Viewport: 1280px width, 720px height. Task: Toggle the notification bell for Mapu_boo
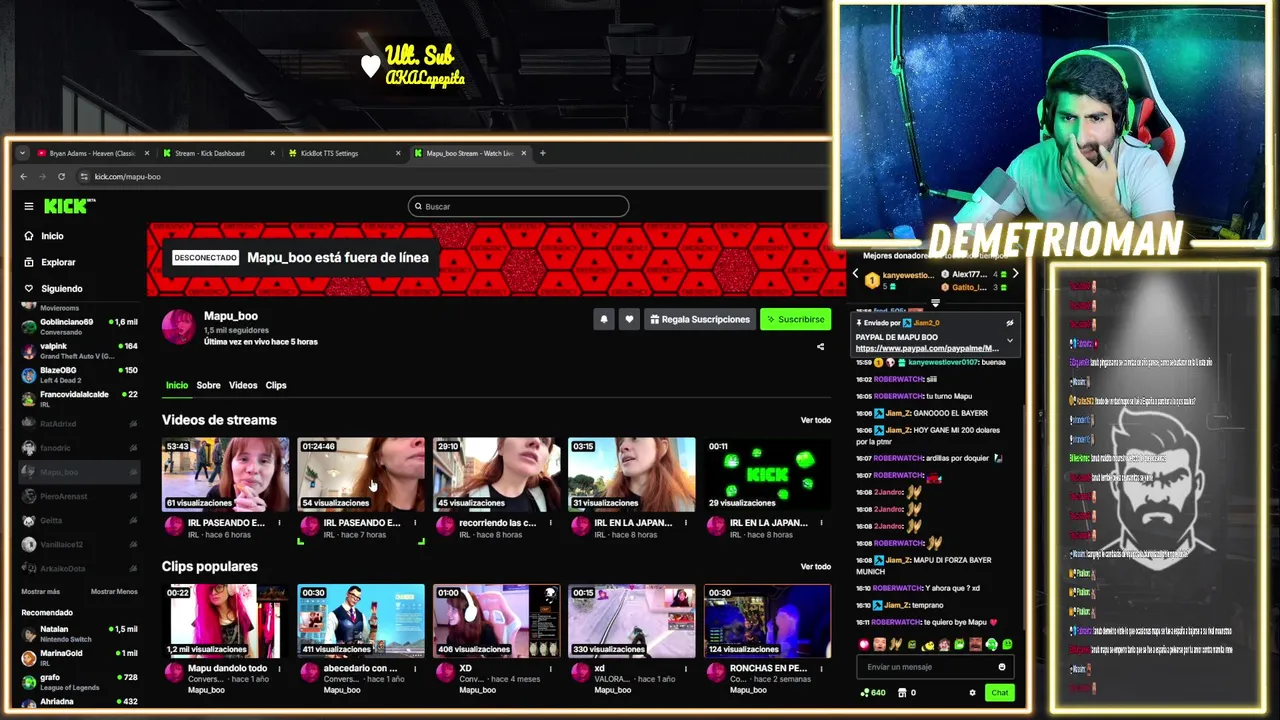coord(604,319)
